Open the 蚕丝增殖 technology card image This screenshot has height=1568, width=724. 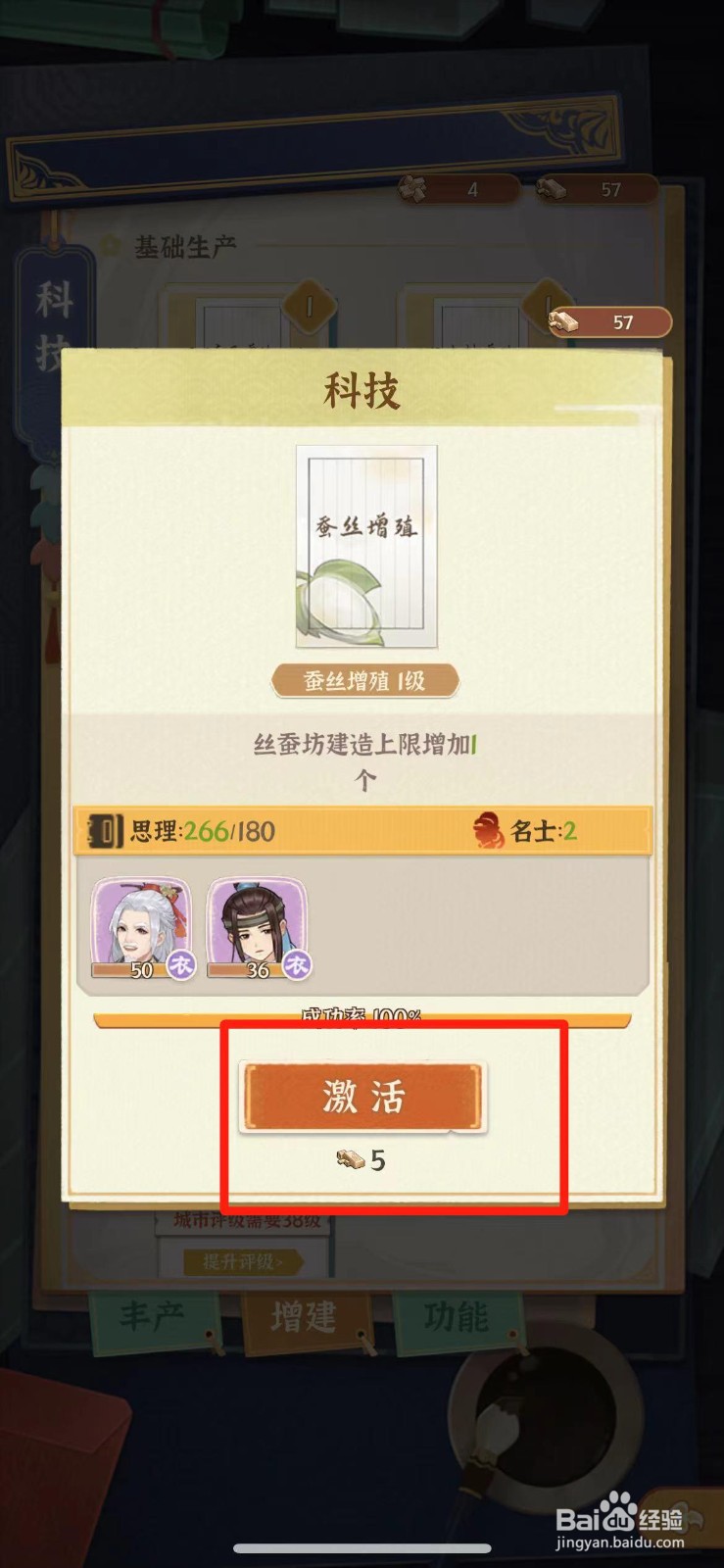click(x=366, y=547)
